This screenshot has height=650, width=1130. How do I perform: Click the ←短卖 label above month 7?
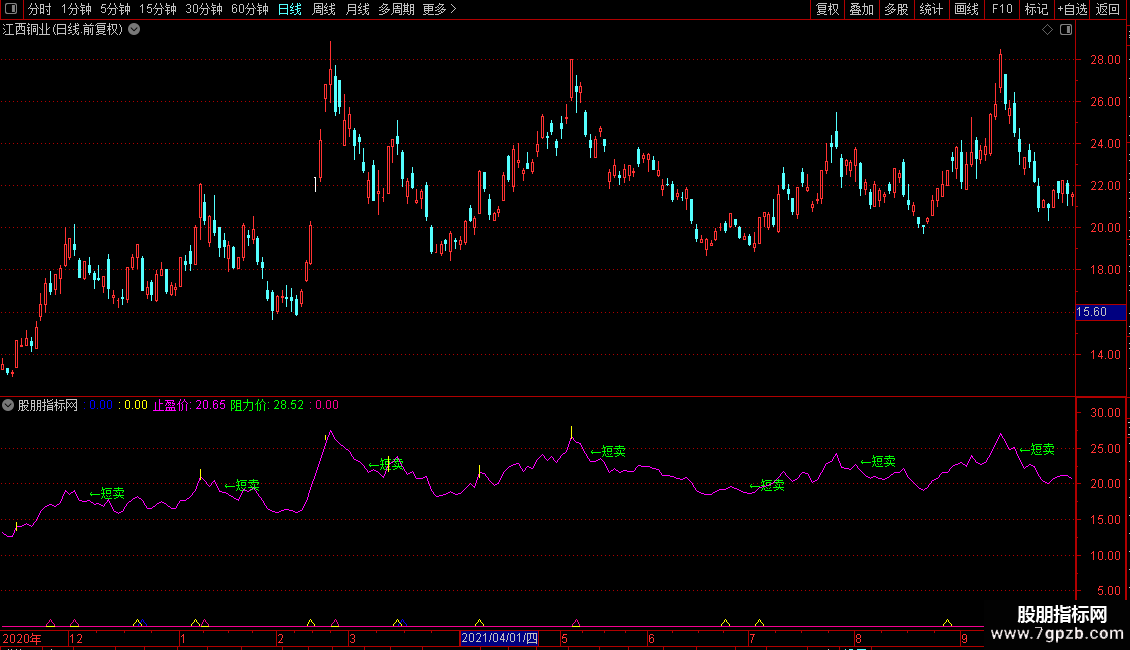coord(767,486)
